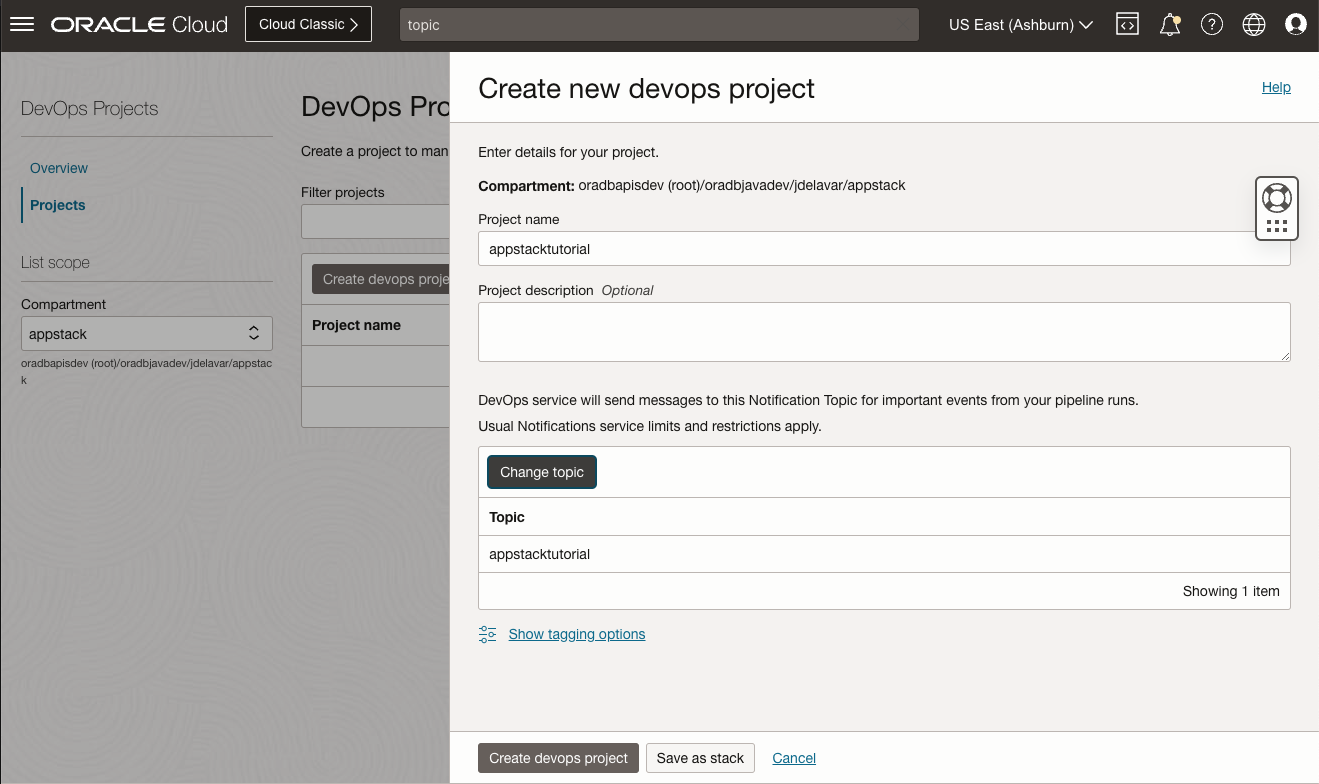Screen dimensions: 1319x784
Task: Open the announcements bell icon
Action: [x=1170, y=24]
